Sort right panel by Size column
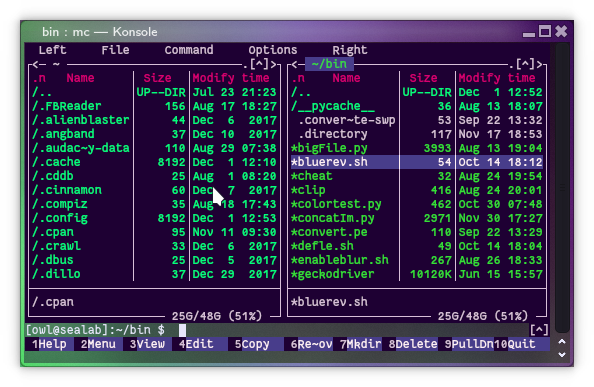 (x=423, y=78)
